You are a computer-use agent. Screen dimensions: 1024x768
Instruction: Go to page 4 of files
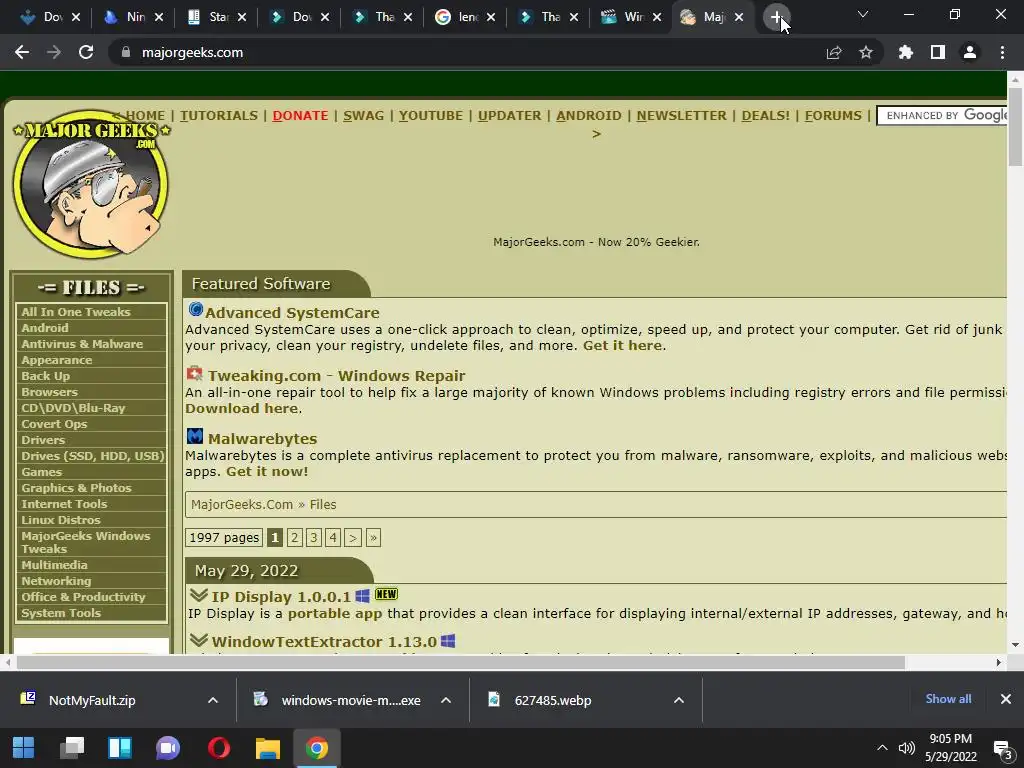pos(333,537)
